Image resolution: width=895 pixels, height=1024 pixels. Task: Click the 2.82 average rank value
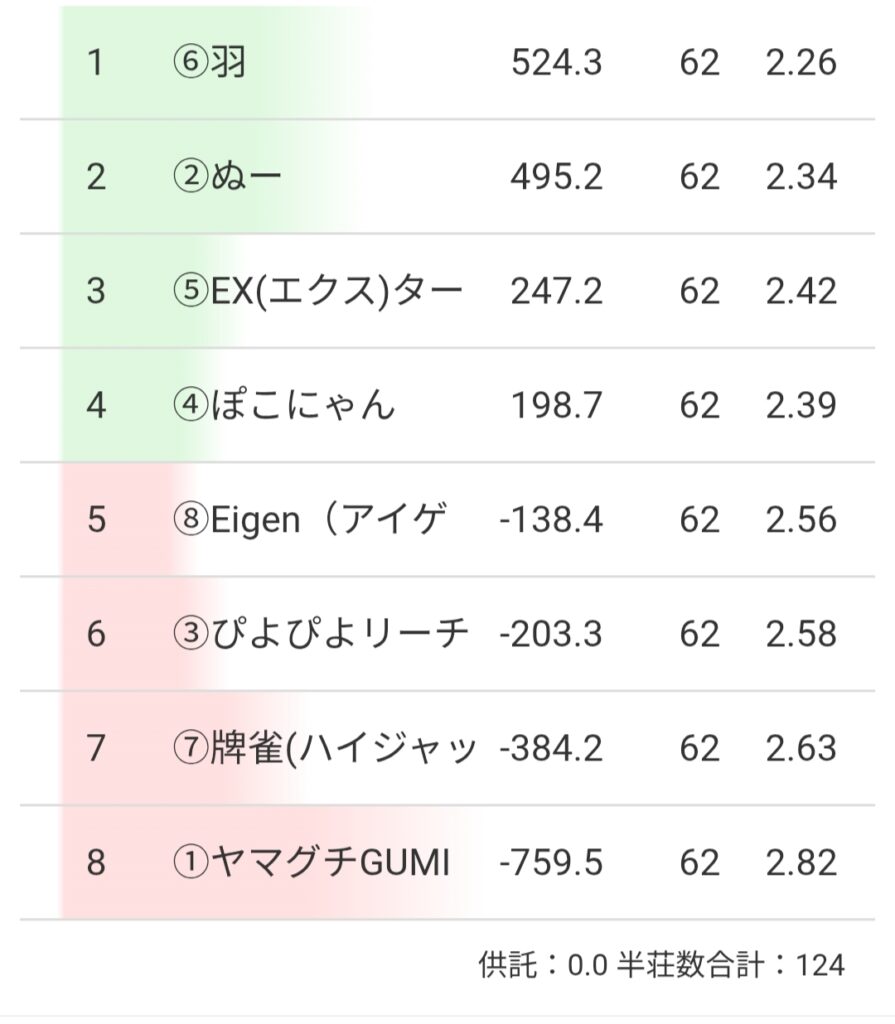[x=801, y=861]
